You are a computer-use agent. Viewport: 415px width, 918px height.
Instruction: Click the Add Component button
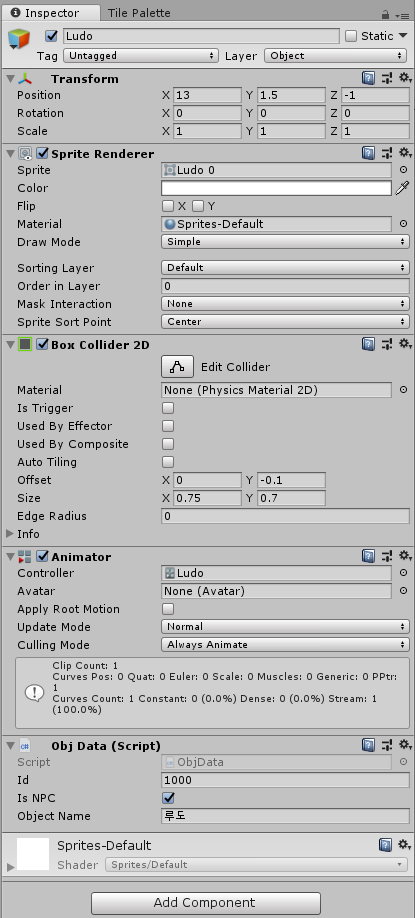pyautogui.click(x=206, y=903)
